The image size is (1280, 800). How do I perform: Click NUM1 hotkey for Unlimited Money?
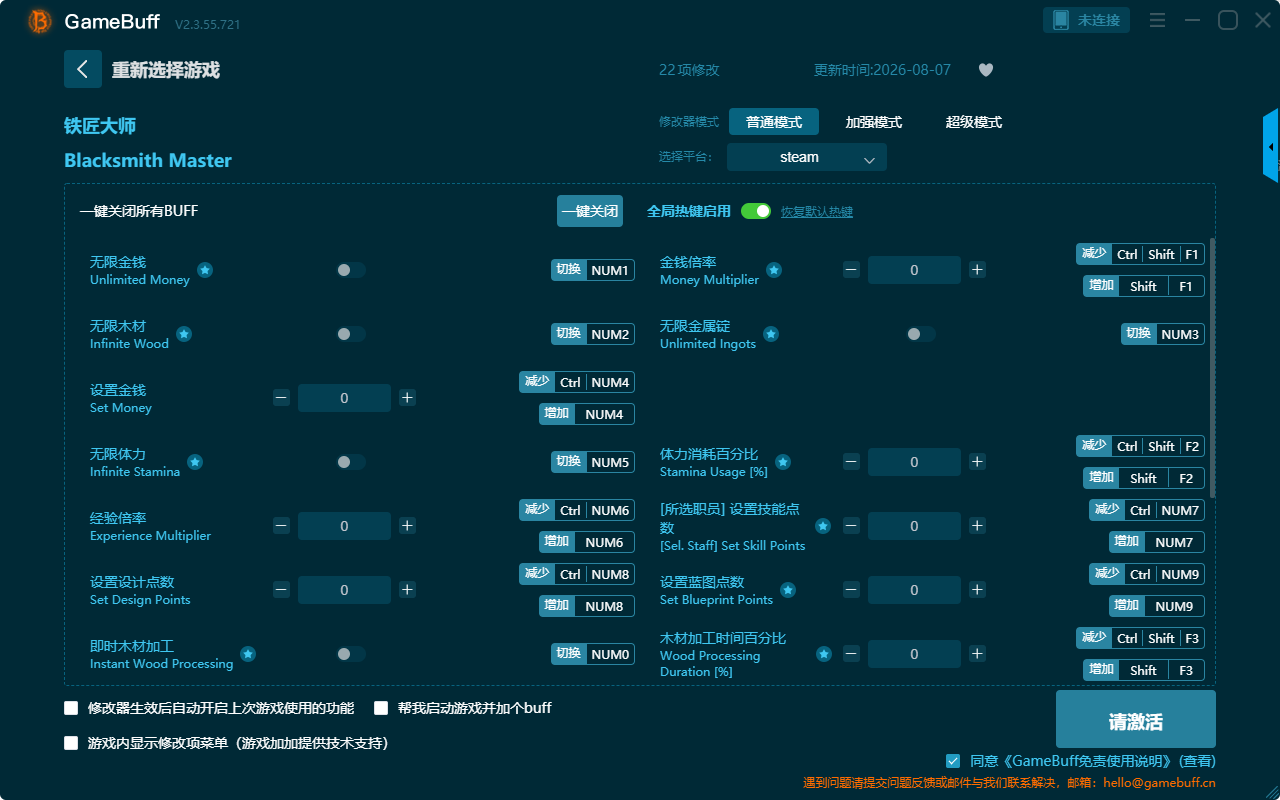[x=593, y=270]
